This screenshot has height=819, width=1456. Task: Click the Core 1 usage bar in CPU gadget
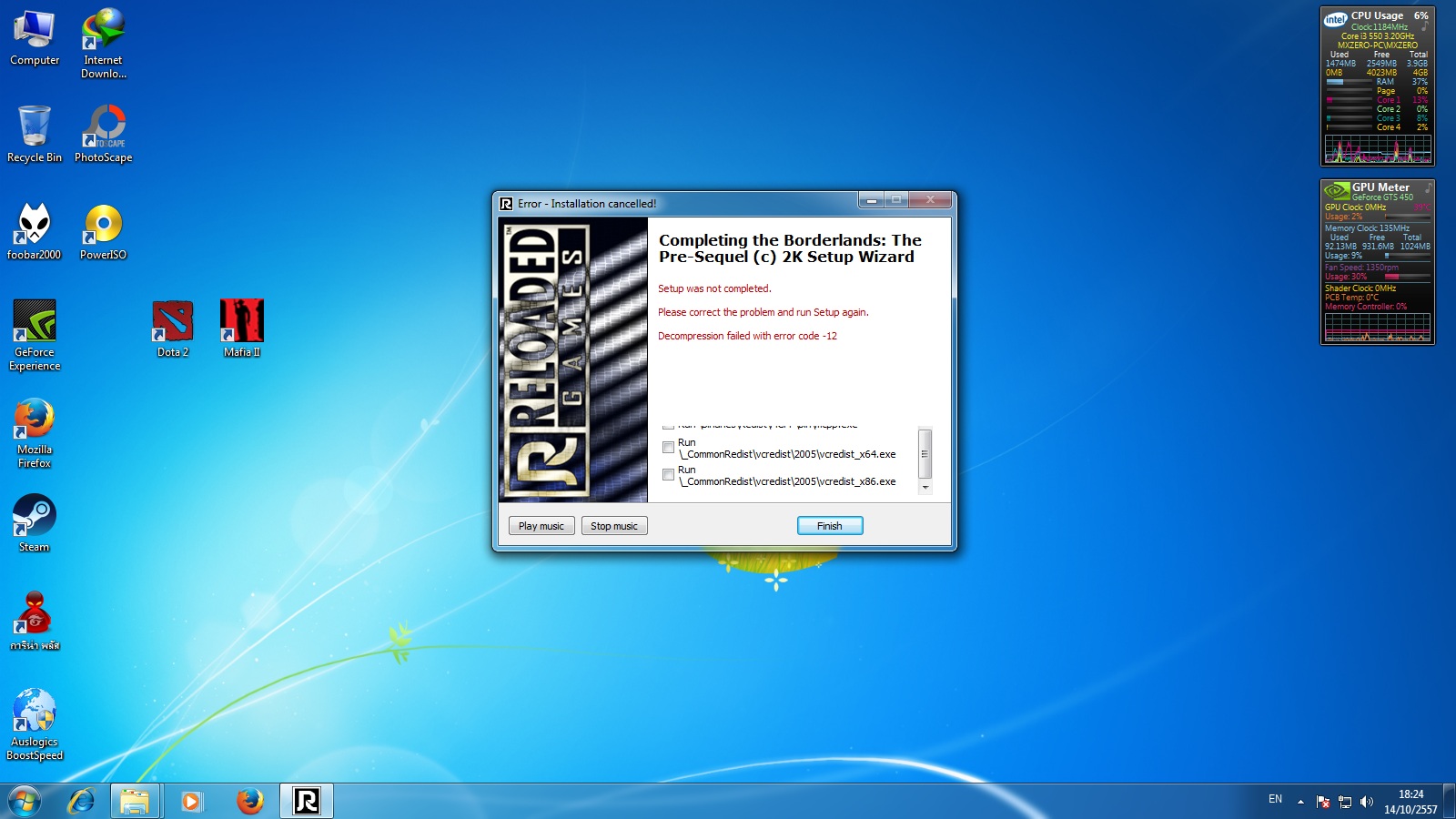click(1349, 100)
